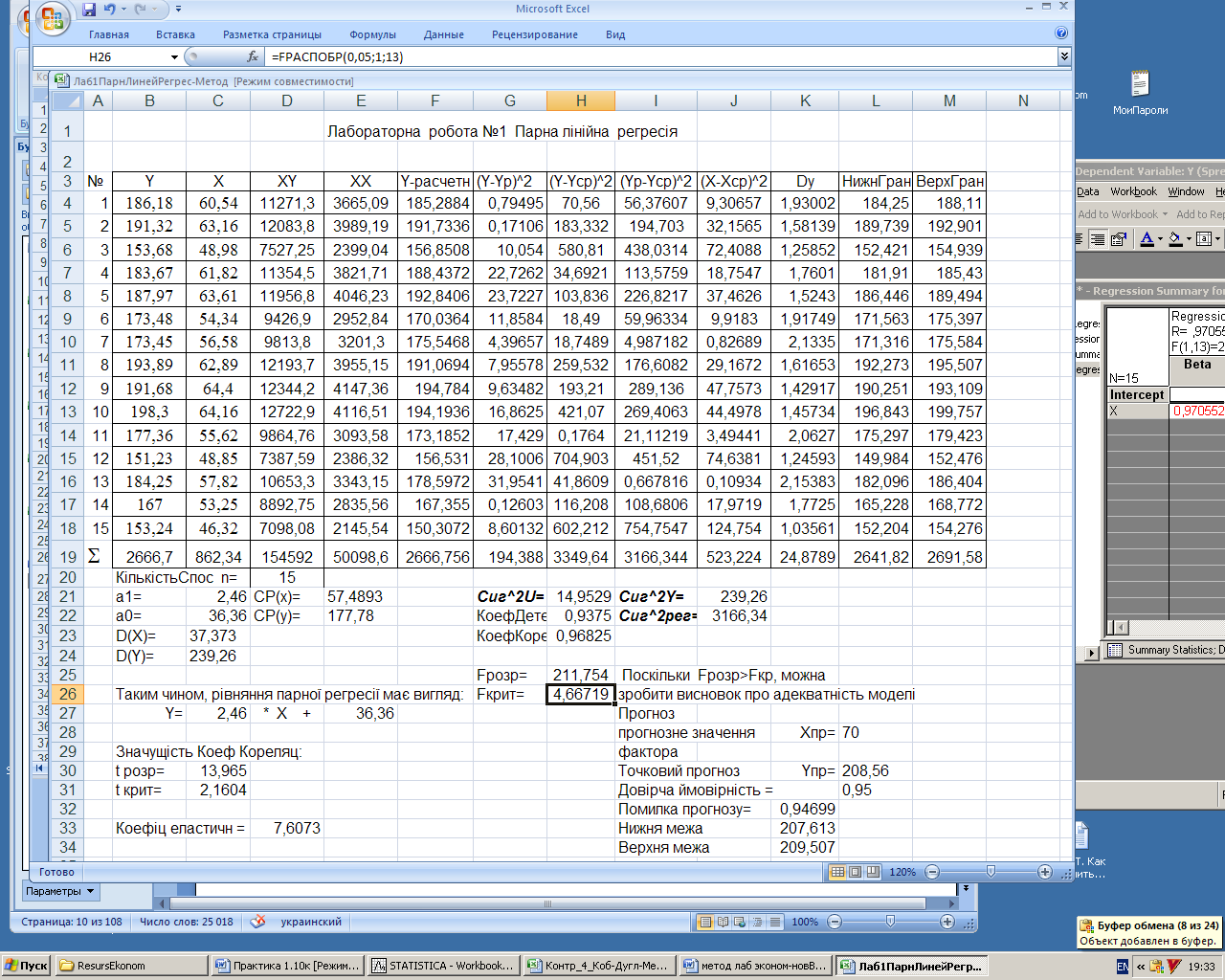Image resolution: width=1225 pixels, height=980 pixels.
Task: Click the right-align icon in STATISTICA toolbar
Action: tap(1098, 238)
